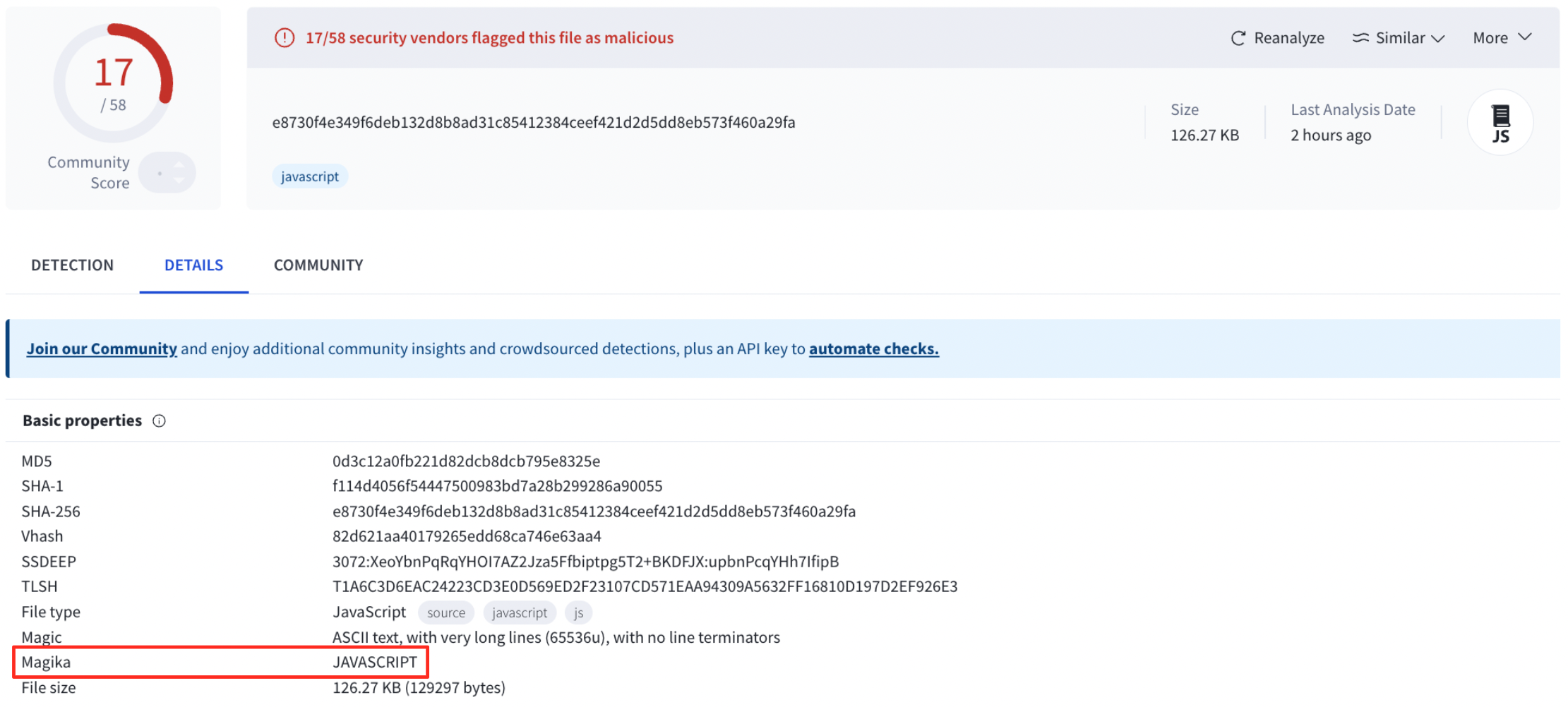Open the More dropdown menu

(1502, 38)
